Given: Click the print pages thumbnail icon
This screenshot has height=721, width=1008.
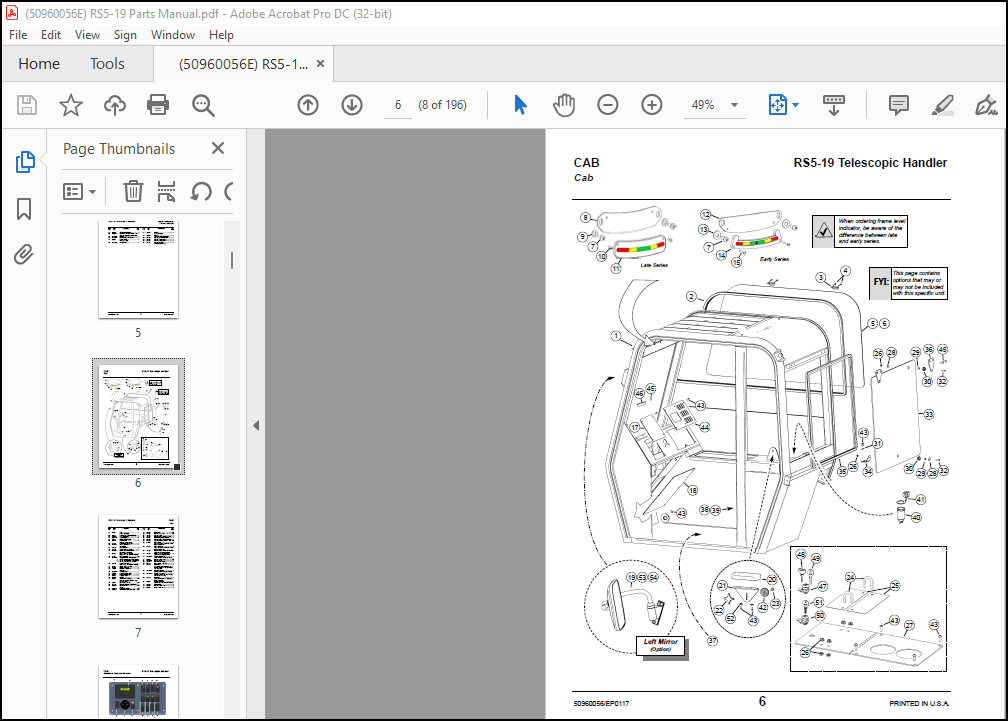Looking at the screenshot, I should pos(166,191).
